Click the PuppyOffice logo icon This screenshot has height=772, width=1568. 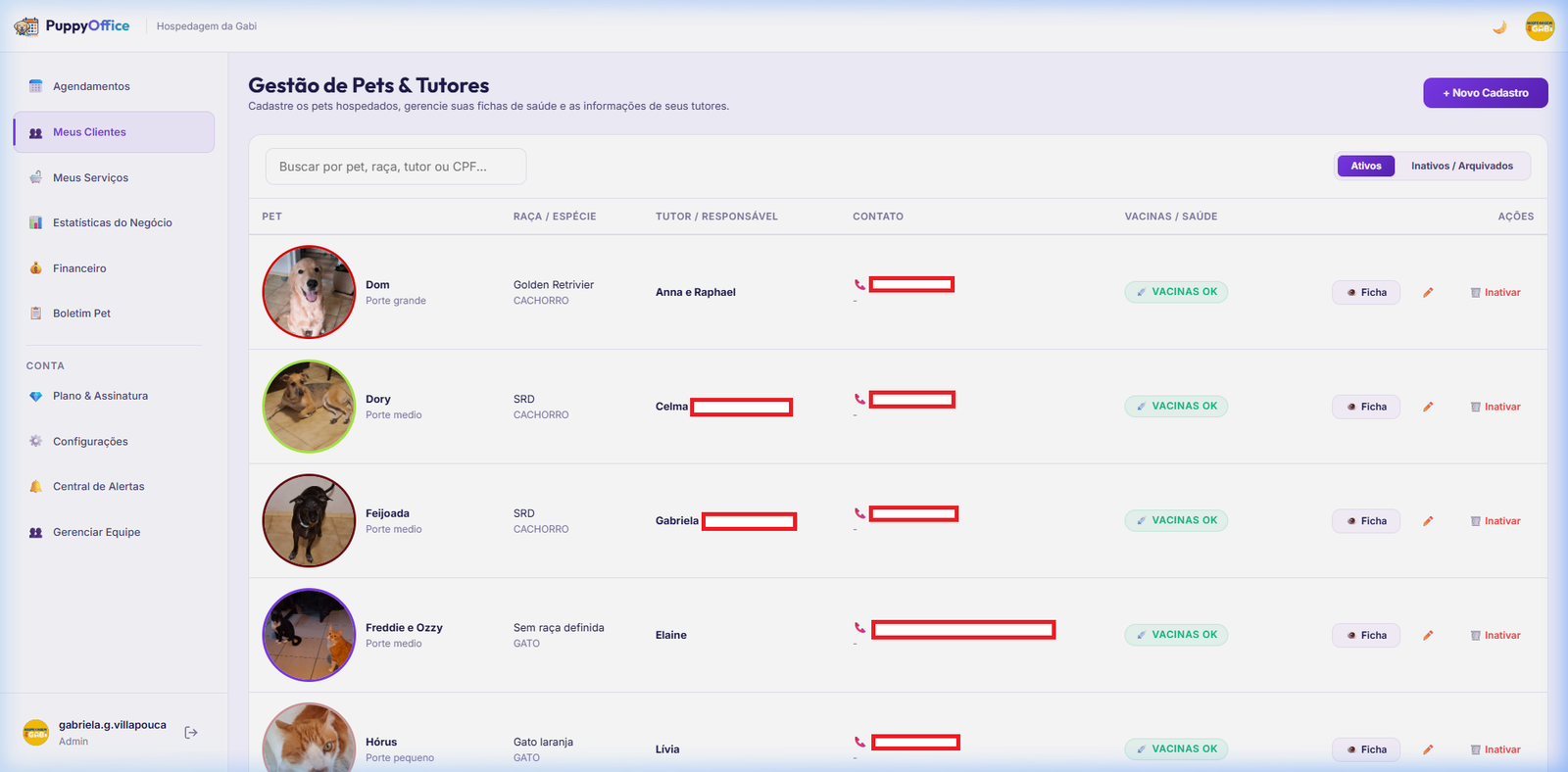point(26,26)
